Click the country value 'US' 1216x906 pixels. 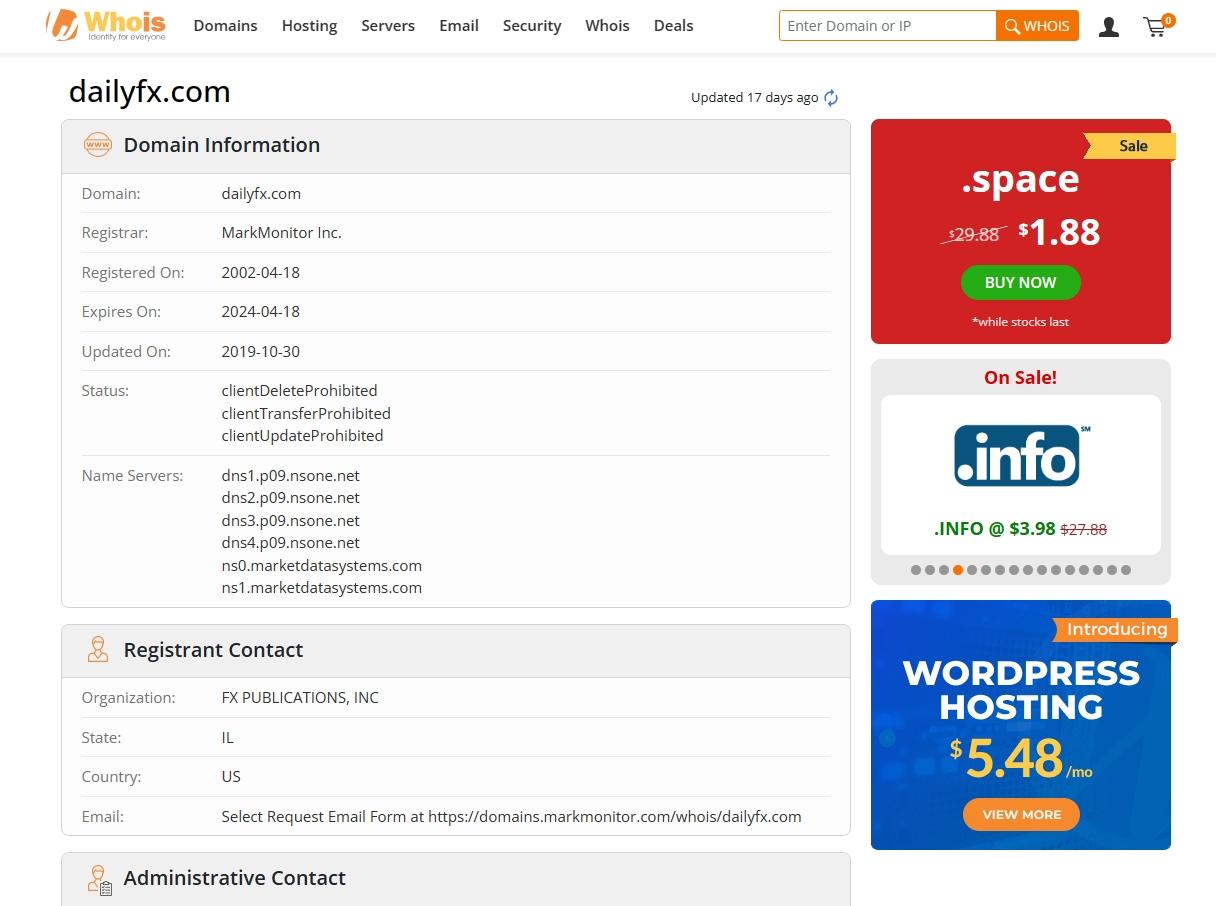pos(231,777)
